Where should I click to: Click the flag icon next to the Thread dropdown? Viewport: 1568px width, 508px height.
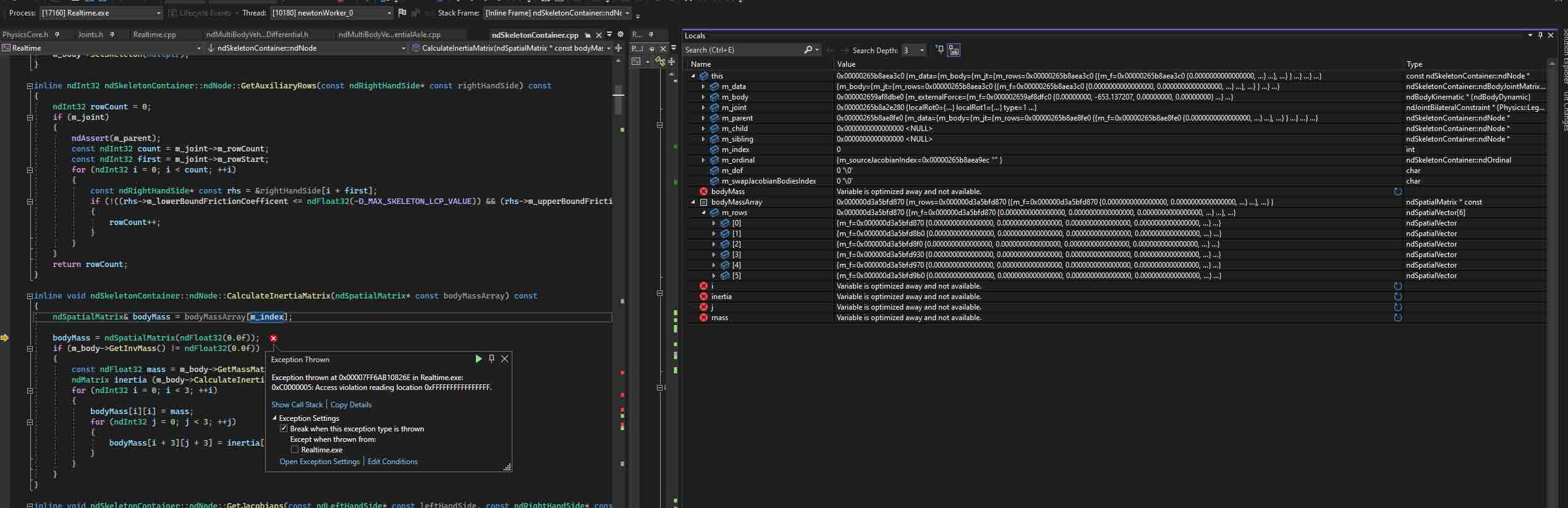(402, 12)
